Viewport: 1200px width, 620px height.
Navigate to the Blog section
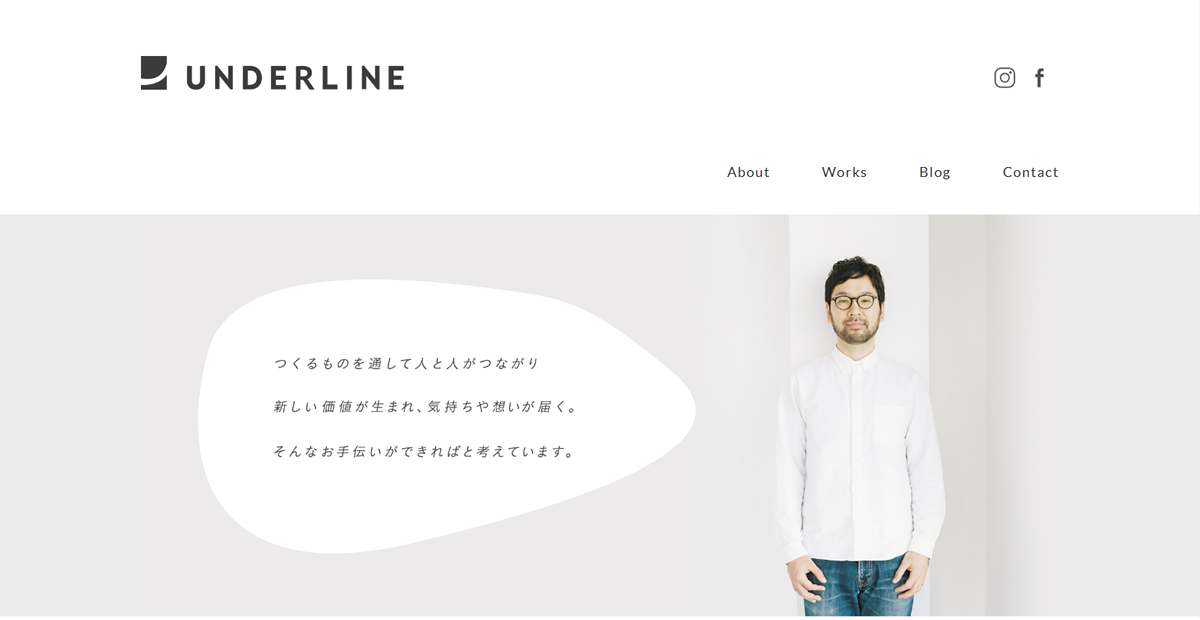(935, 172)
